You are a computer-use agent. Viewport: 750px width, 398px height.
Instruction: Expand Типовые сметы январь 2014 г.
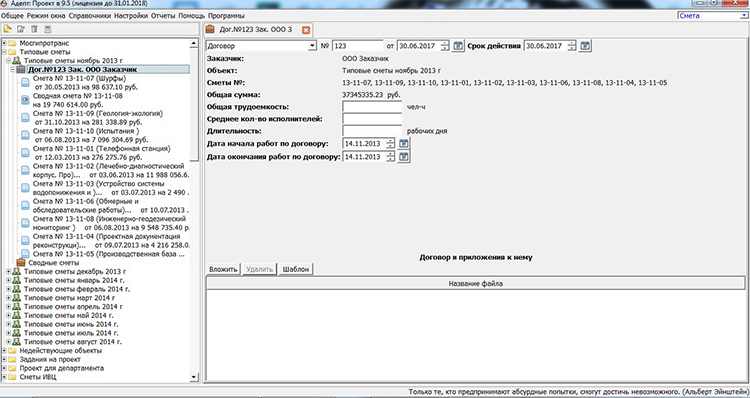8,280
